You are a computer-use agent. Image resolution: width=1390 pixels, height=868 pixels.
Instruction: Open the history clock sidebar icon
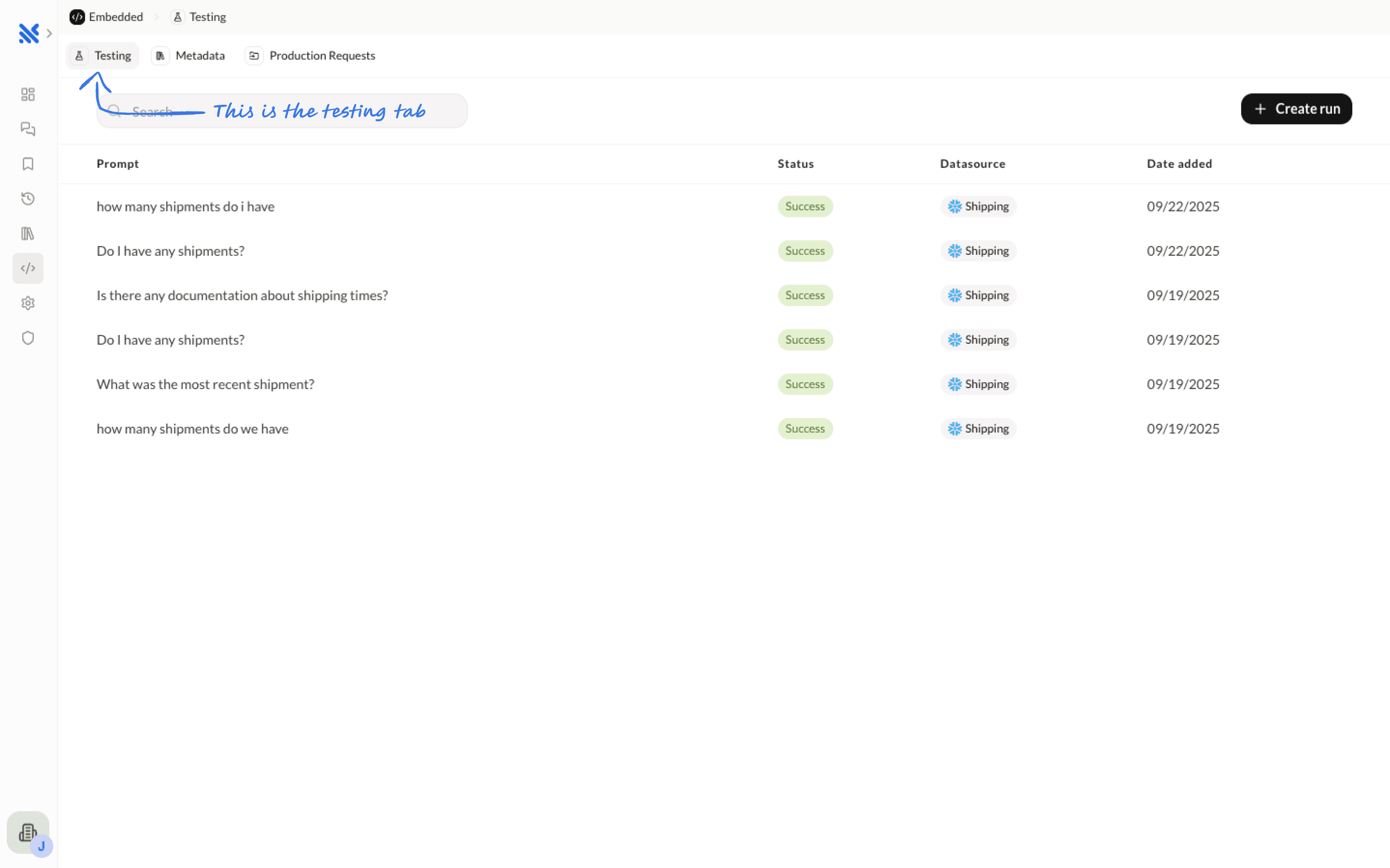pyautogui.click(x=28, y=198)
